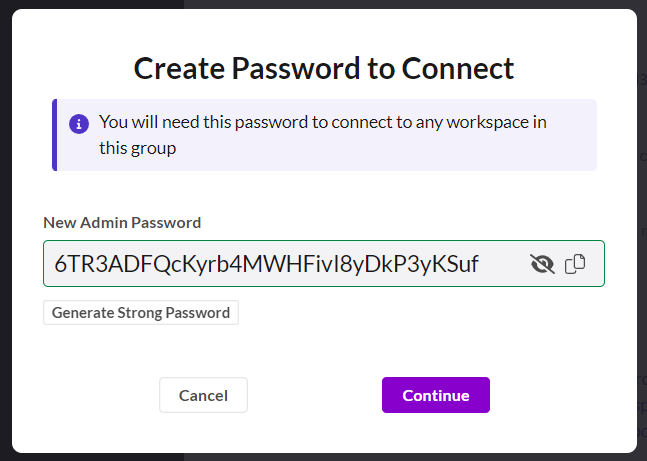Click the purple information icon

coord(78,124)
